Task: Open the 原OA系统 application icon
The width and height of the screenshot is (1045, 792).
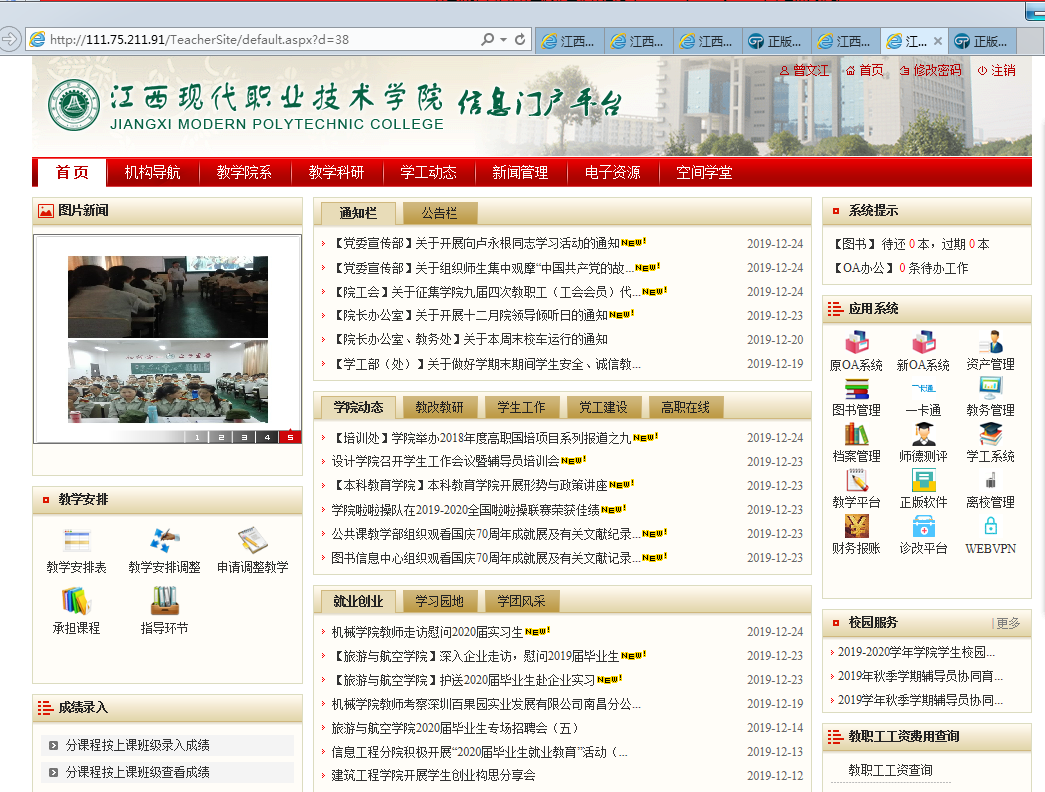Action: 856,343
